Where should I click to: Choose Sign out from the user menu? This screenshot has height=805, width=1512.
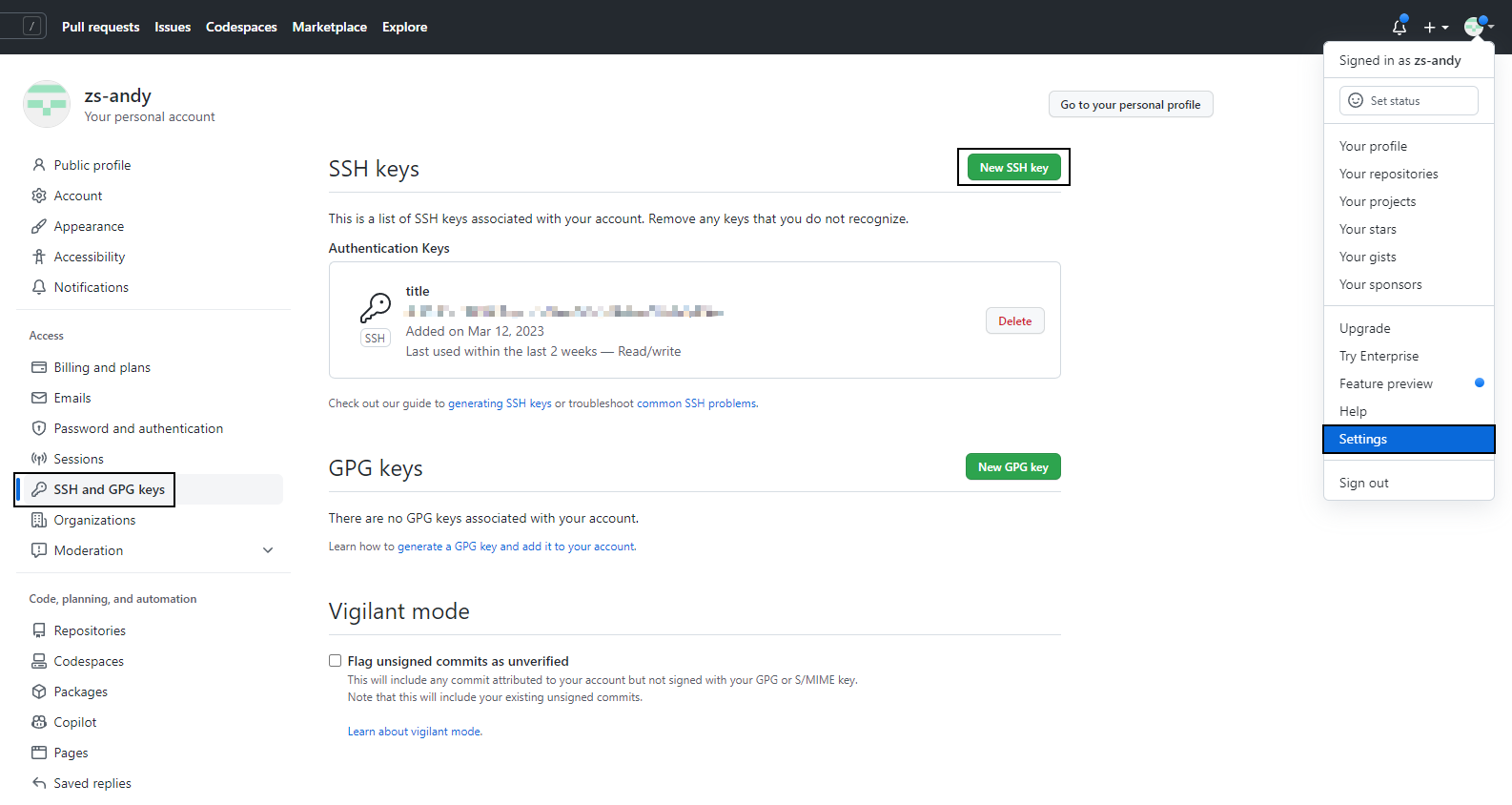click(x=1363, y=483)
